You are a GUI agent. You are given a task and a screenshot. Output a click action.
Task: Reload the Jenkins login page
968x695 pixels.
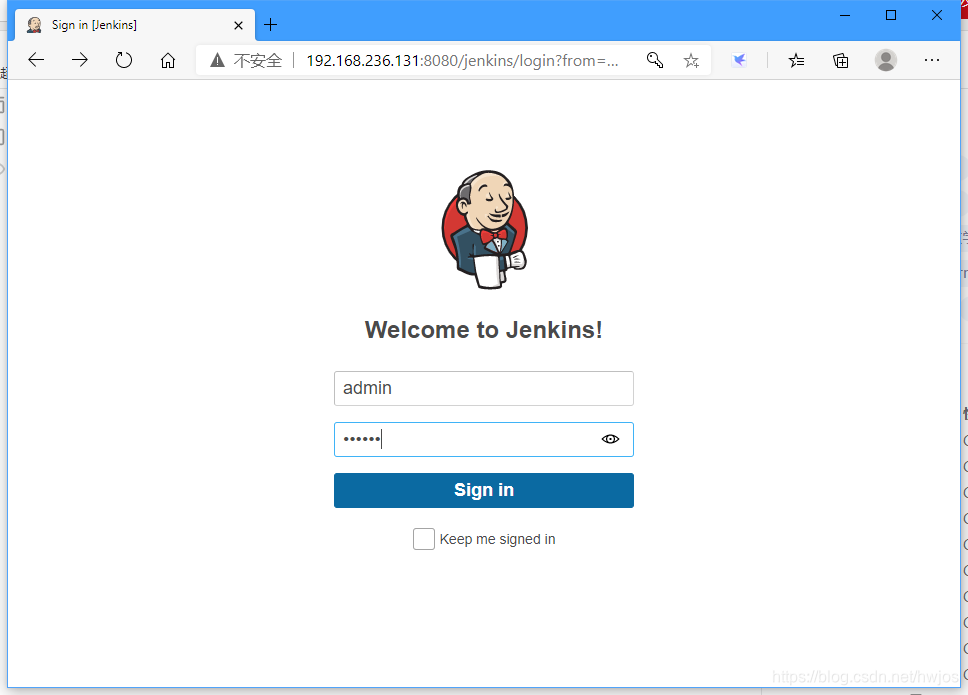(124, 60)
